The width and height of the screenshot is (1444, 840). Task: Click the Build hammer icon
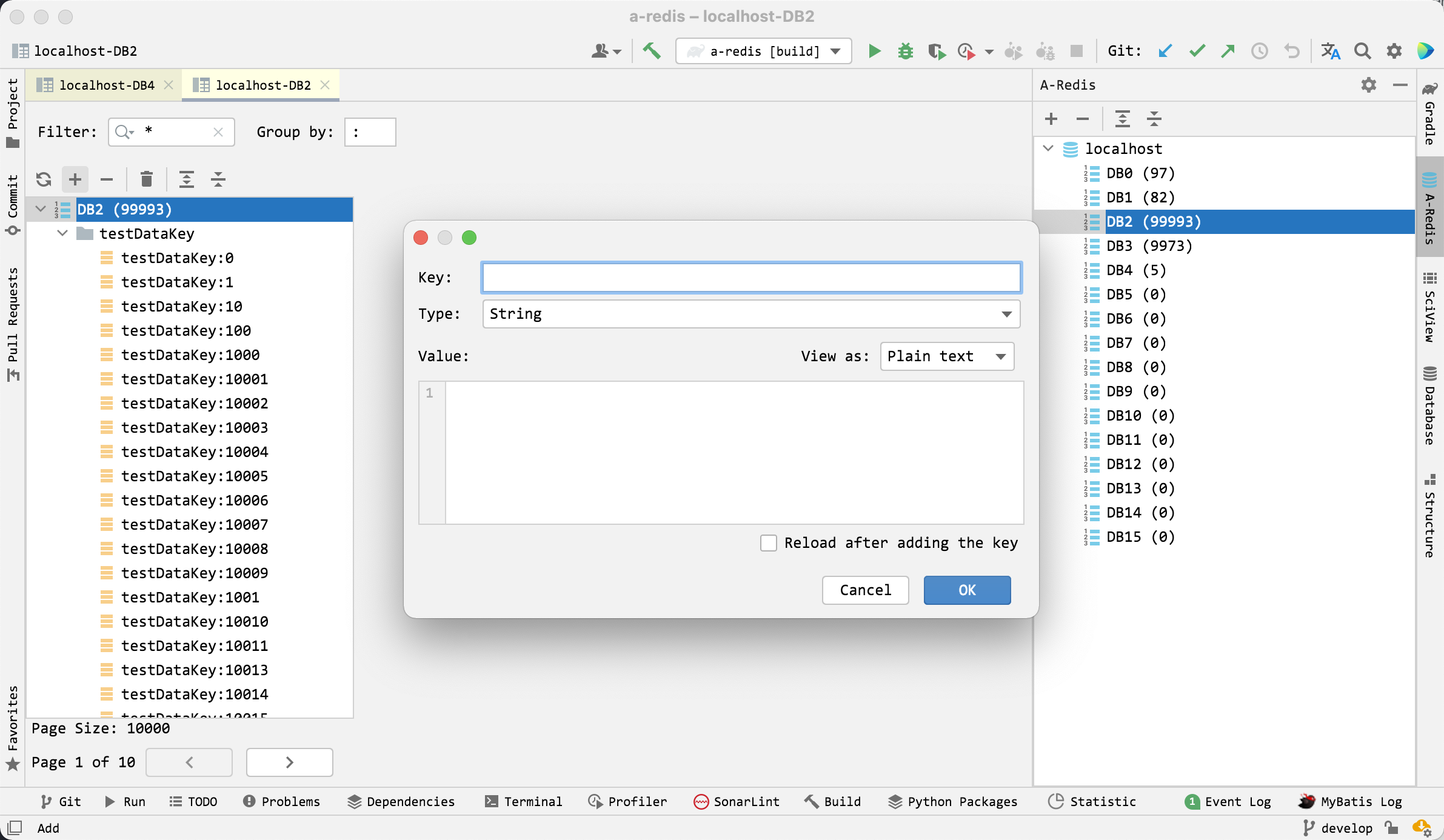[x=652, y=51]
